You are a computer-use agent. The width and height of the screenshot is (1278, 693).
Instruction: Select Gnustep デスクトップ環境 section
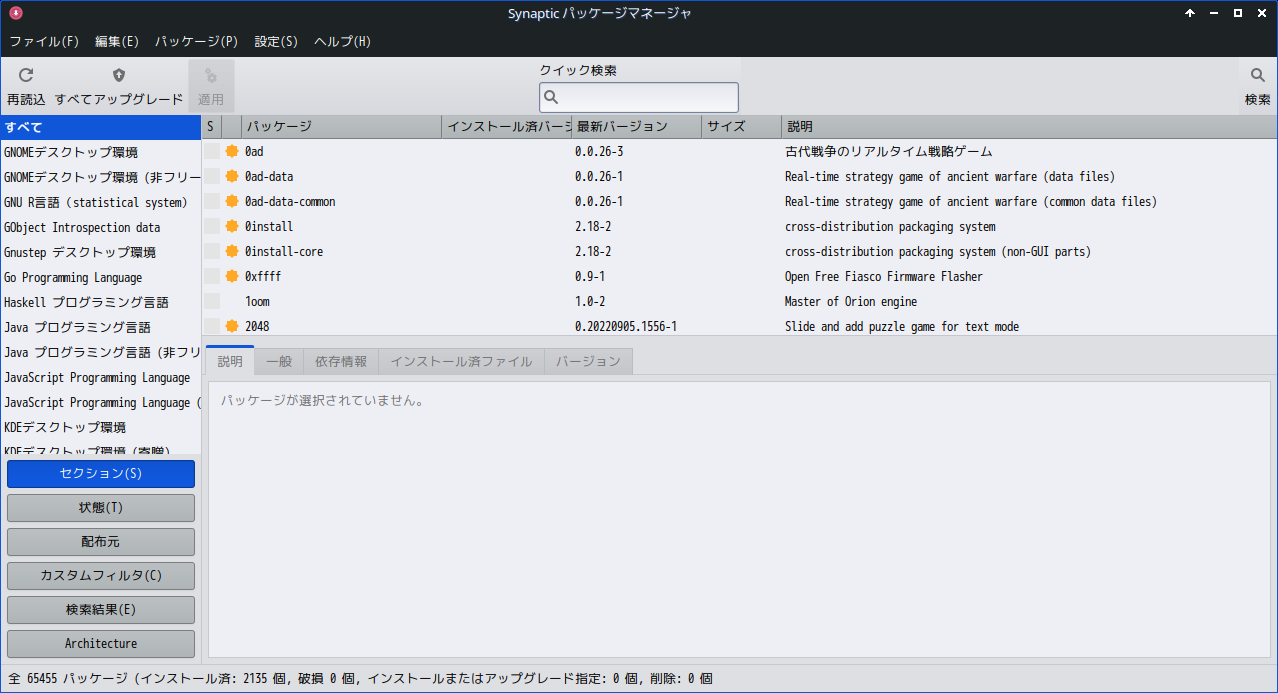click(100, 252)
